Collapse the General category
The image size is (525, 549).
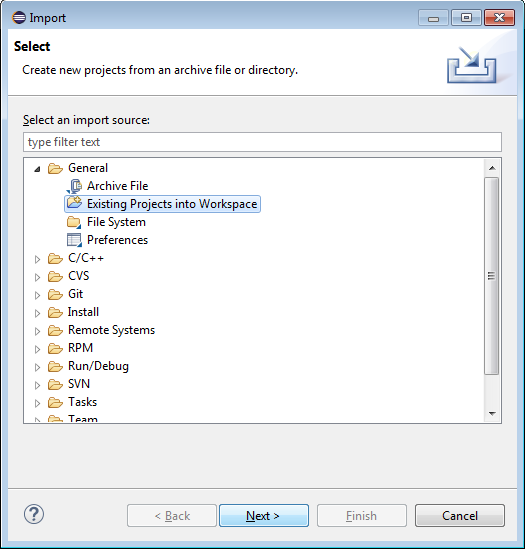click(37, 169)
